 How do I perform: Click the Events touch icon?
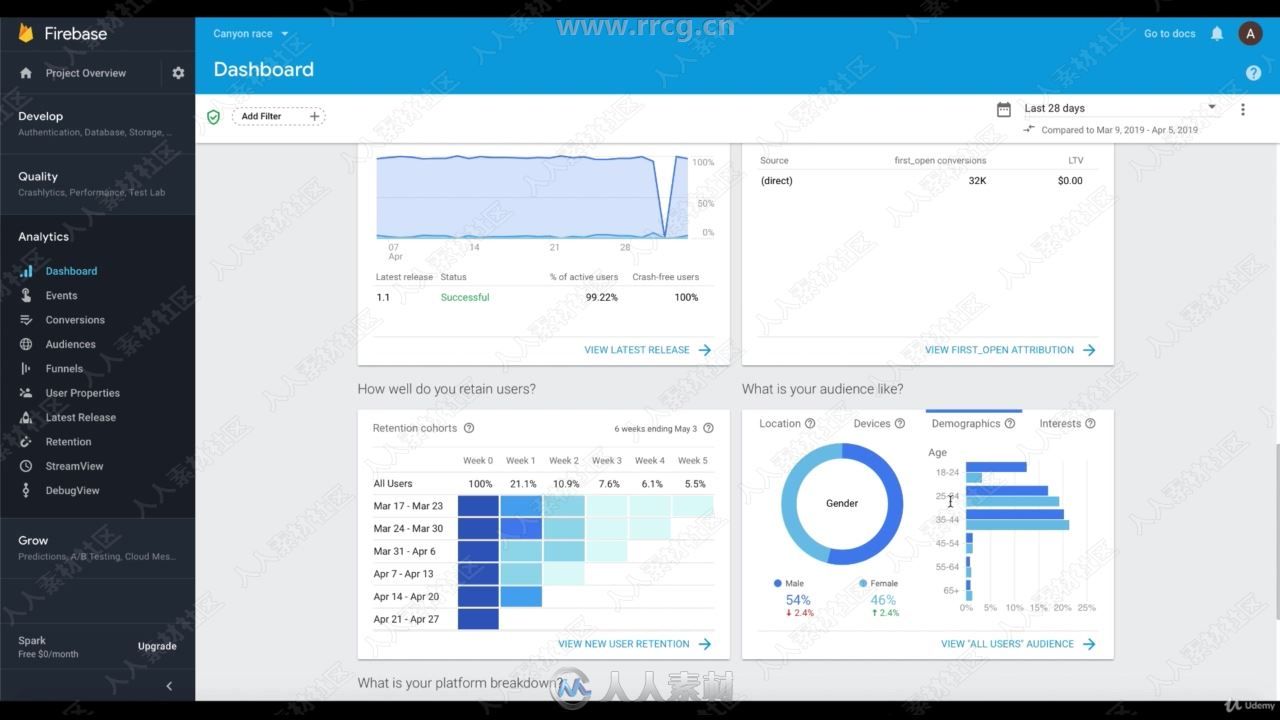pyautogui.click(x=26, y=295)
